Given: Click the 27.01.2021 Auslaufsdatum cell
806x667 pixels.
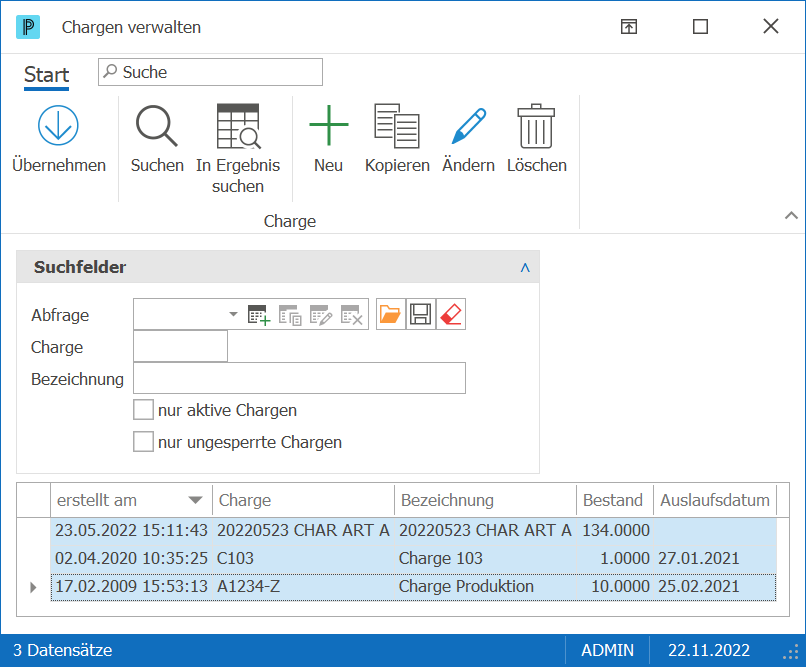Looking at the screenshot, I should pos(715,559).
